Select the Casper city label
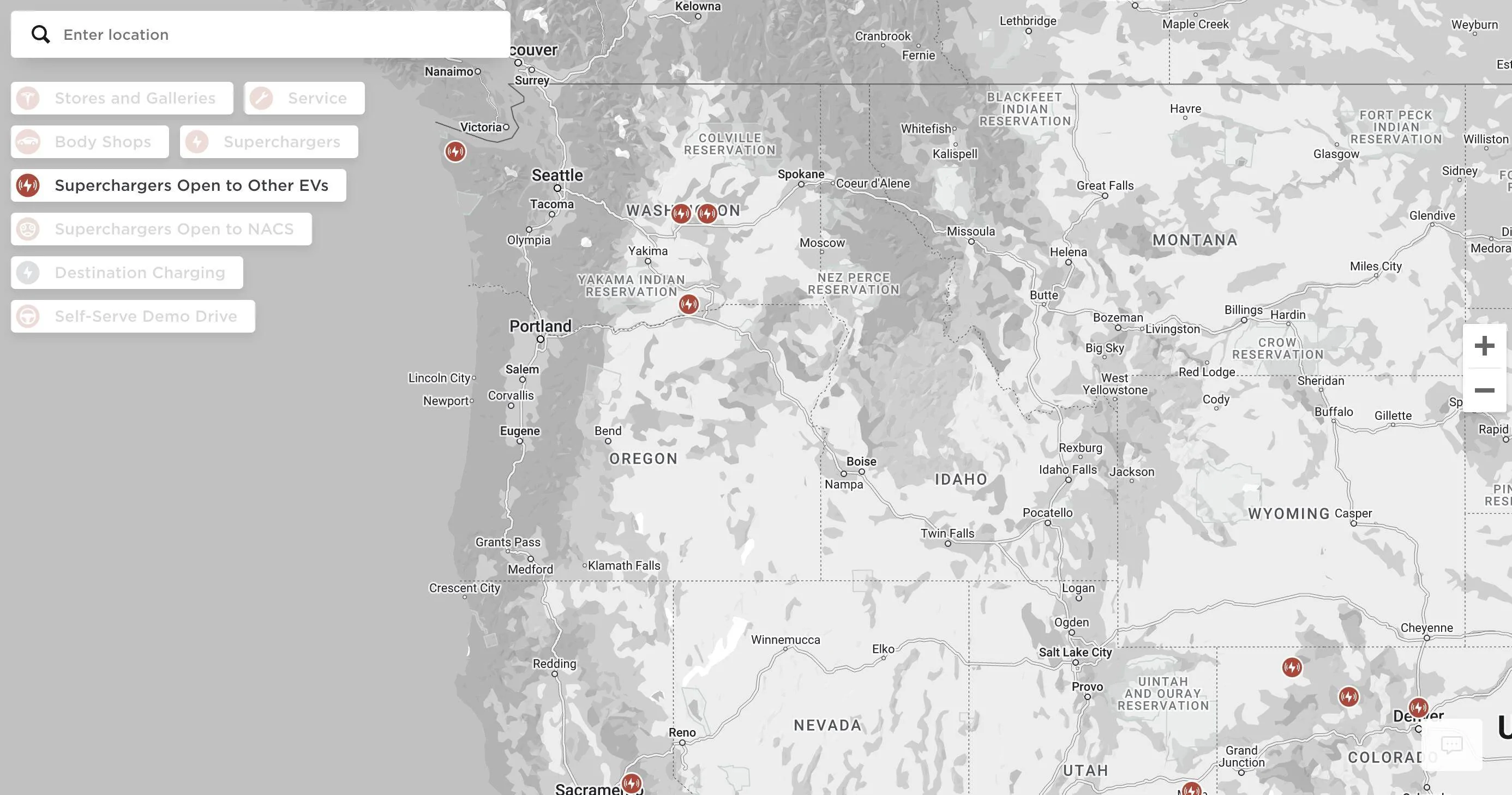Viewport: 1512px width, 795px height. tap(1353, 514)
